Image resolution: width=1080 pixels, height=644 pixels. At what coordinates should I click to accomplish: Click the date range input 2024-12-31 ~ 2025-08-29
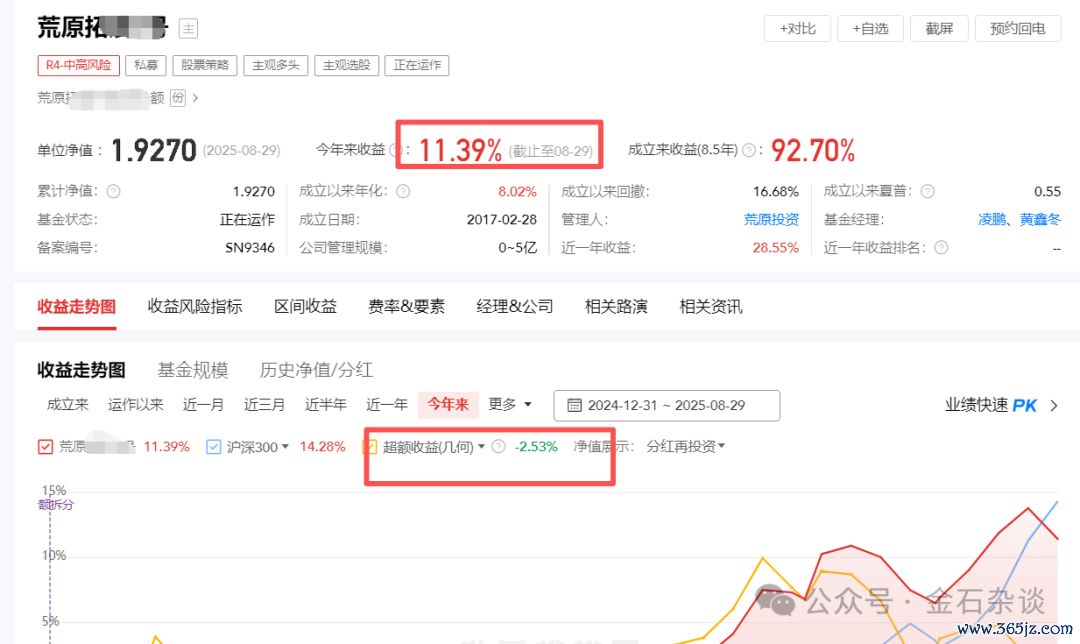click(x=667, y=405)
